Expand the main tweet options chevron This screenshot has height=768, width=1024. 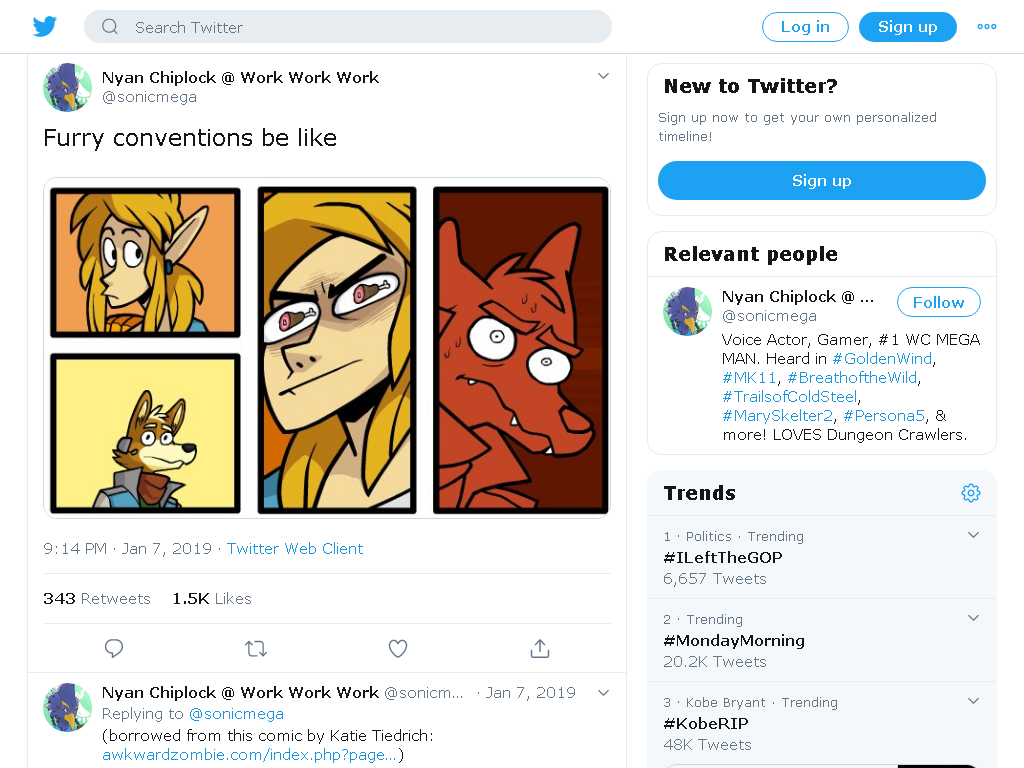pyautogui.click(x=603, y=76)
